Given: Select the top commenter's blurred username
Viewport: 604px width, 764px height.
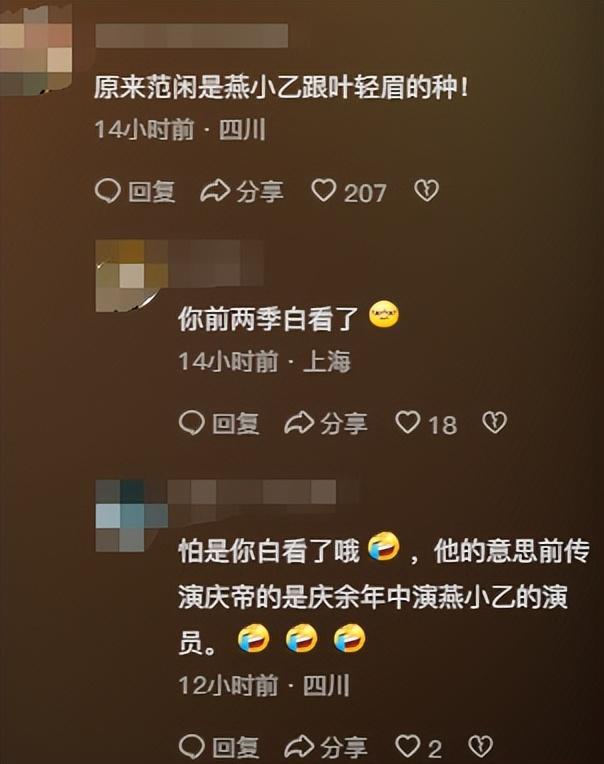Looking at the screenshot, I should click(x=191, y=36).
